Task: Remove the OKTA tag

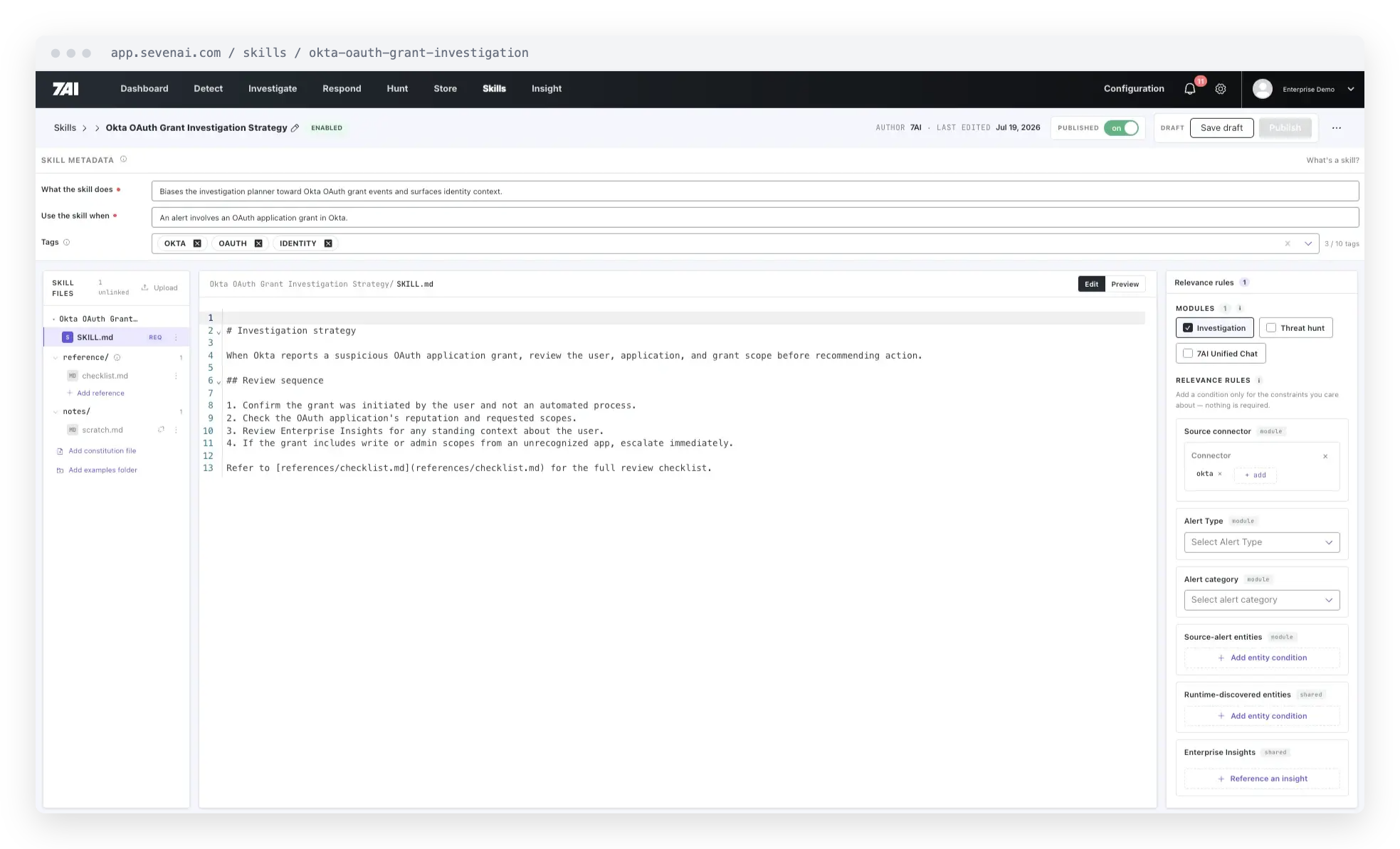Action: pyautogui.click(x=197, y=243)
